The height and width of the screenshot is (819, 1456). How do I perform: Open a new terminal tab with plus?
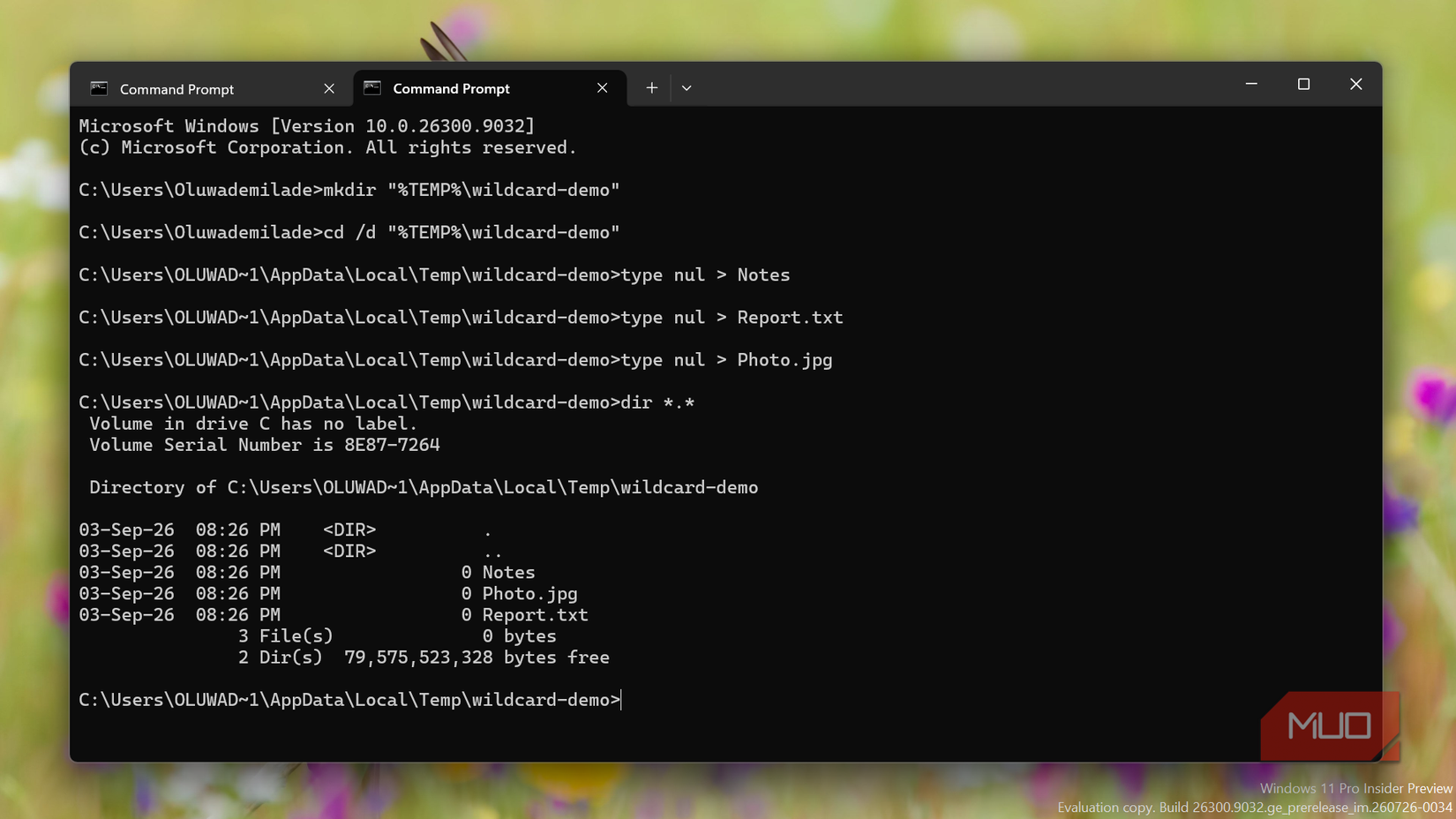point(651,88)
